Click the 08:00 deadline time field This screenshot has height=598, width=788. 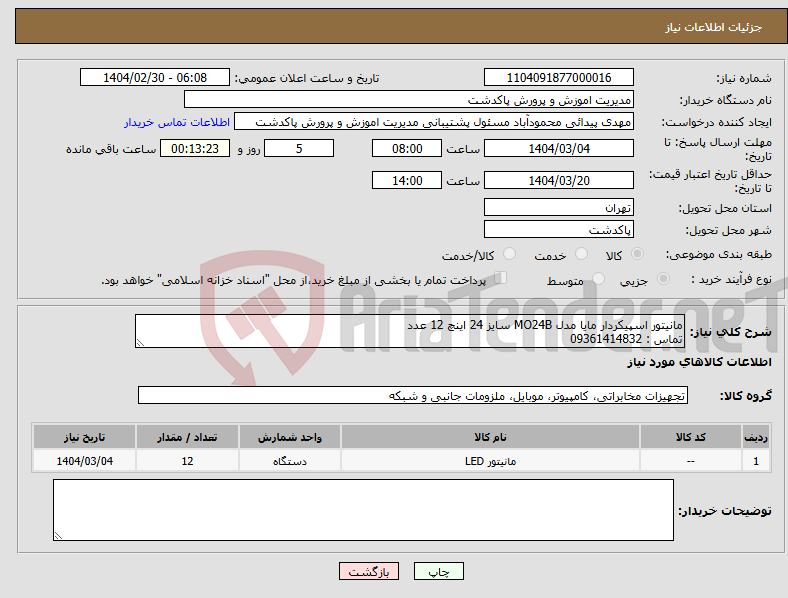coord(407,149)
